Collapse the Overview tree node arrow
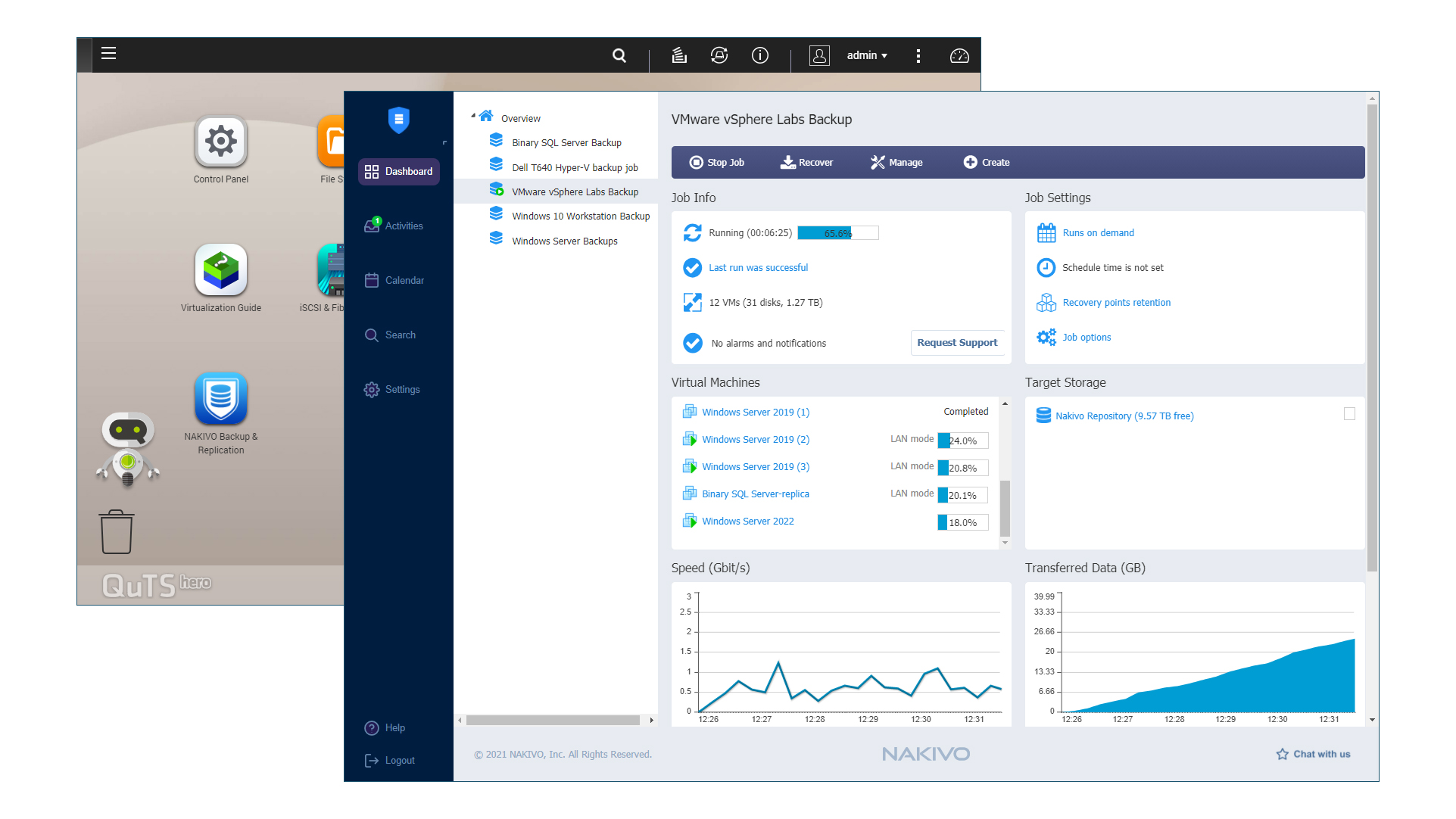Screen dimensions: 1456x819 point(472,116)
